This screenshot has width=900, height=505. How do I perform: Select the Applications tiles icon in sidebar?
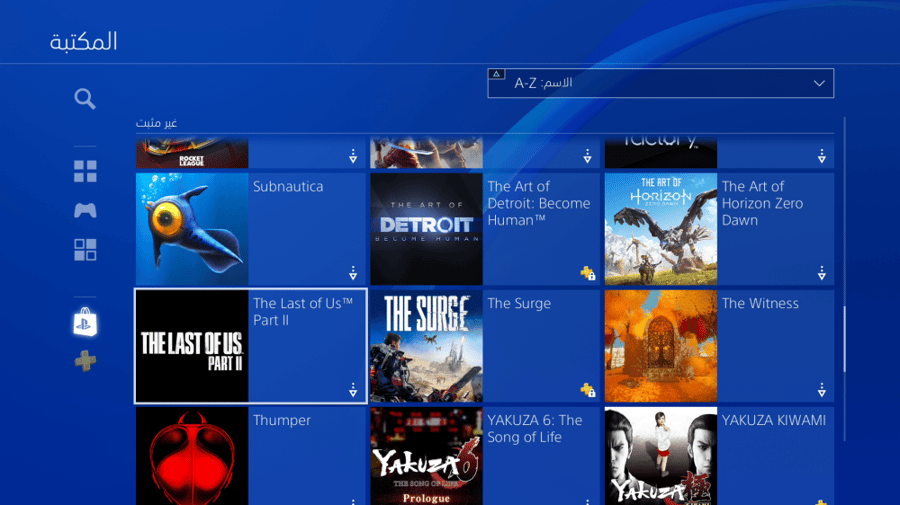click(x=85, y=250)
